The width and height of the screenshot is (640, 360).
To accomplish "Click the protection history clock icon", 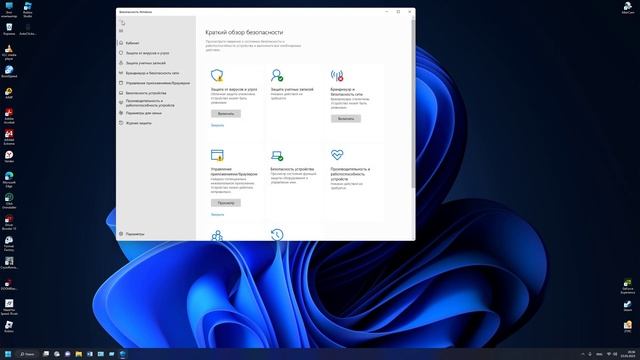I will [277, 235].
